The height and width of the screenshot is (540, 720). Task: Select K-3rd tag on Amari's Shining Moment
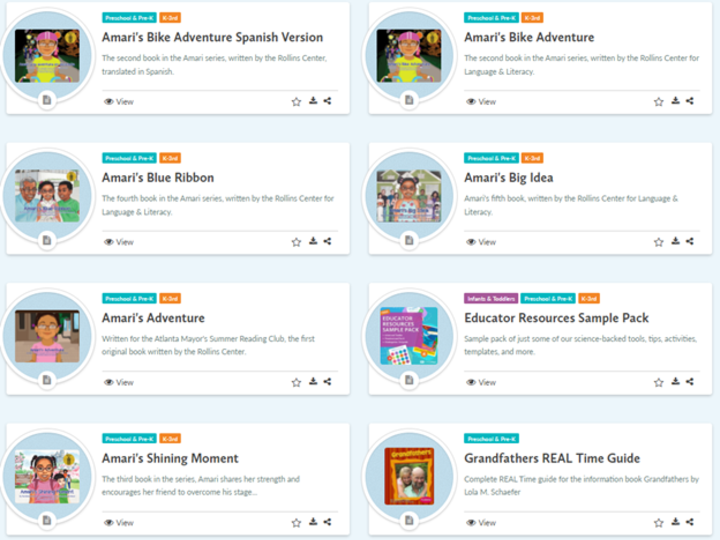point(170,439)
